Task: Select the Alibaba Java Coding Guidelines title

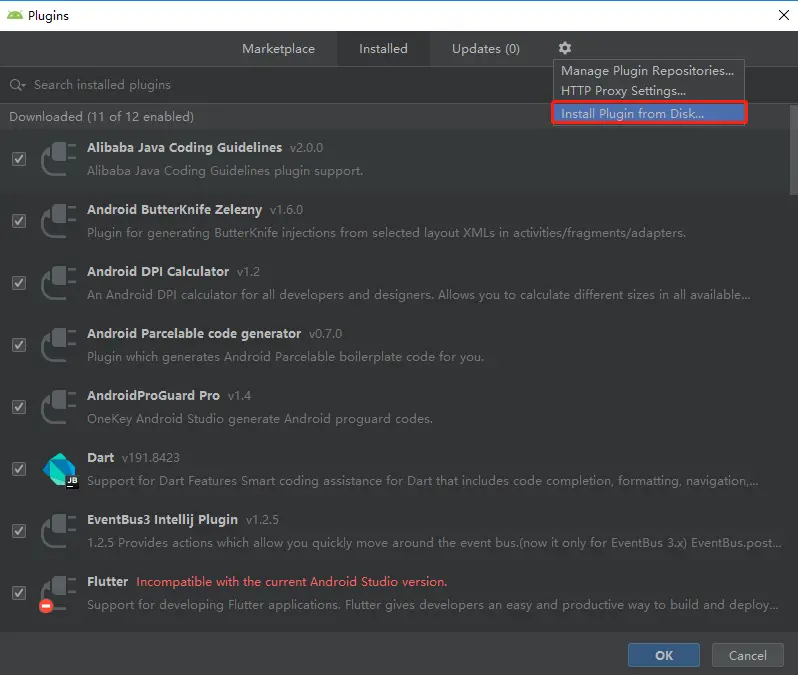Action: pyautogui.click(x=184, y=148)
